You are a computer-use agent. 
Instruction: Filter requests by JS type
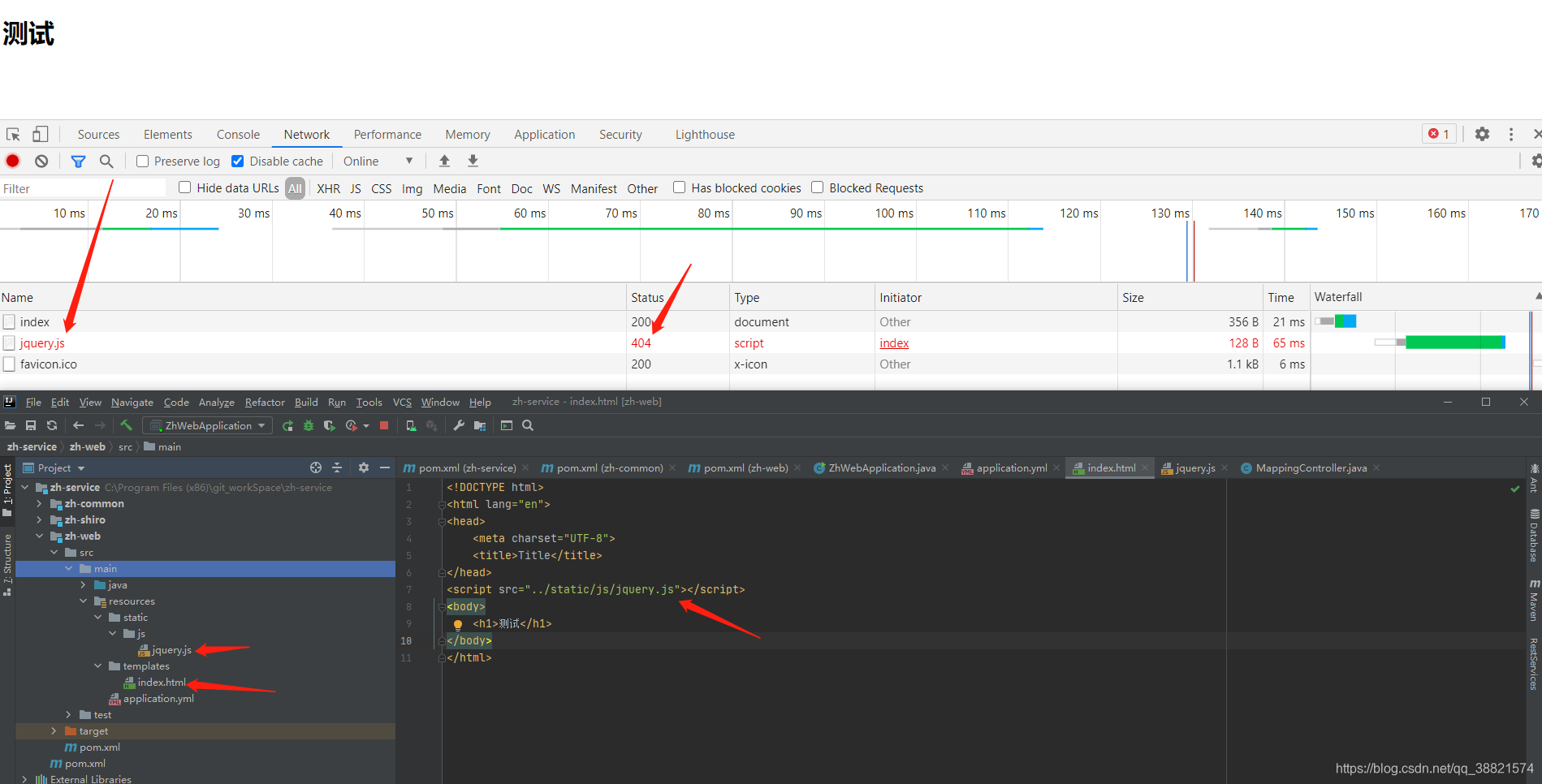coord(356,188)
